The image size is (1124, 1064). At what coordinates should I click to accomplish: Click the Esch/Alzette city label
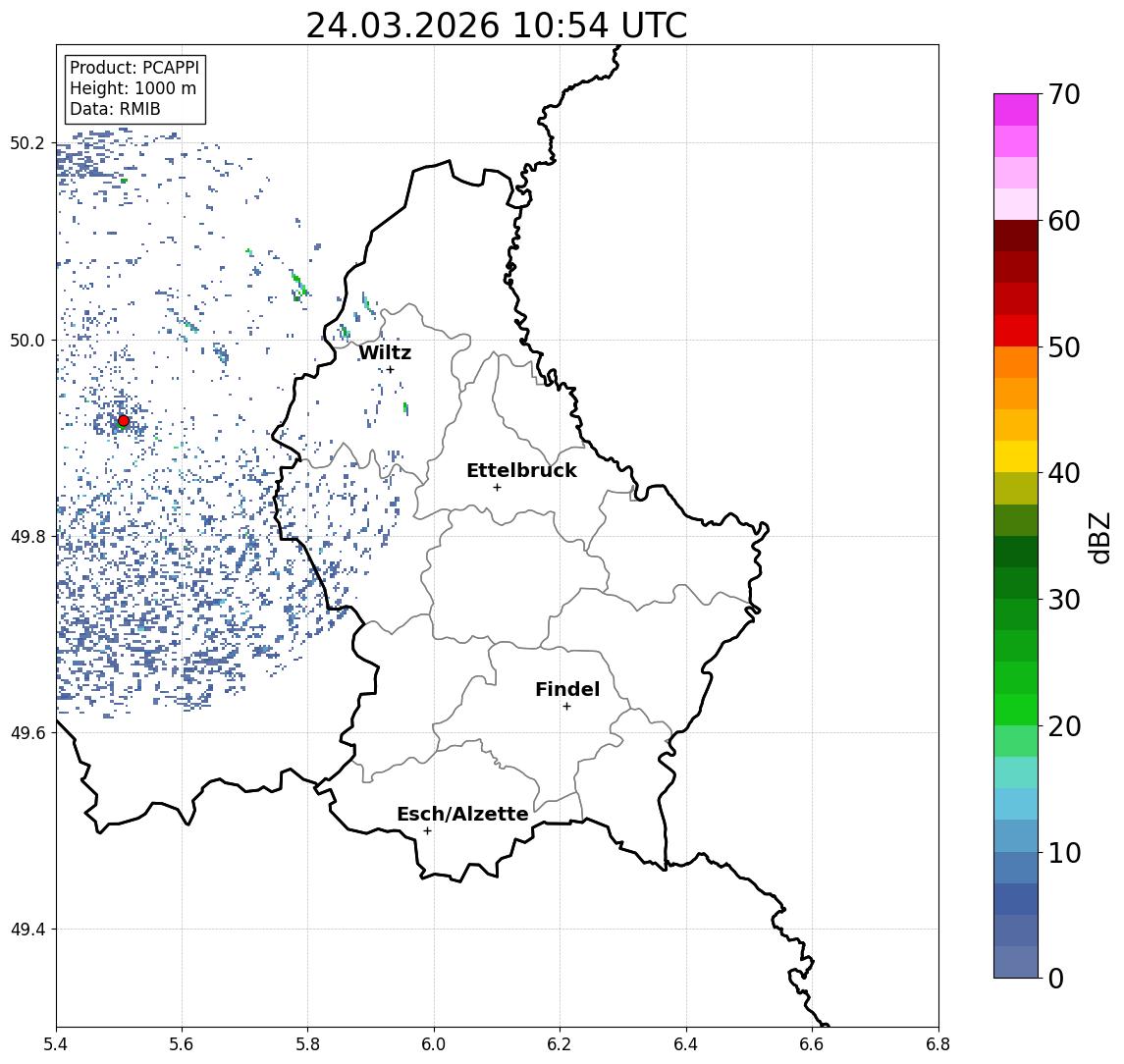point(462,814)
